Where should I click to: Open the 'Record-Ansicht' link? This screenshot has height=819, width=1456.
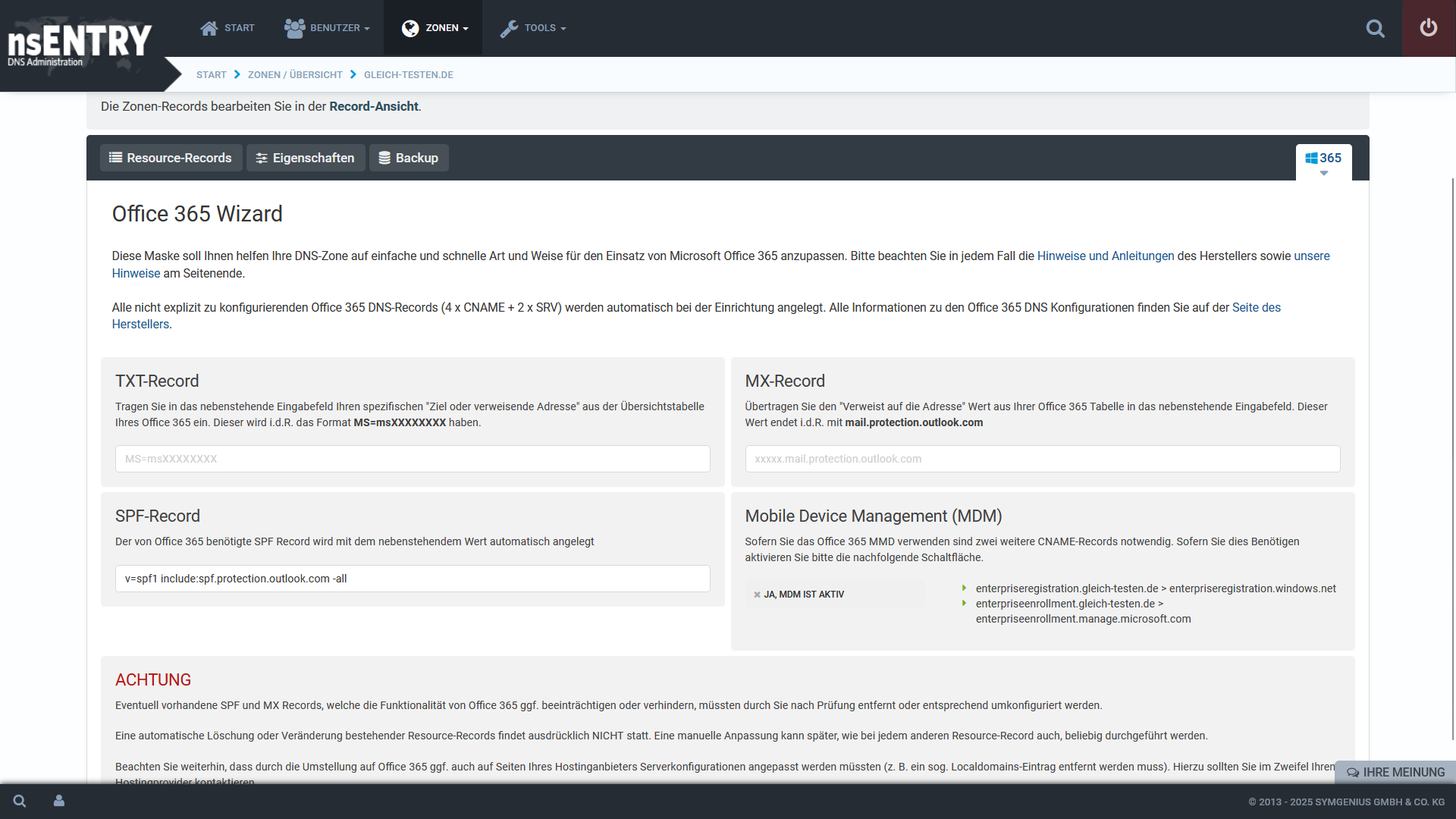click(x=373, y=106)
